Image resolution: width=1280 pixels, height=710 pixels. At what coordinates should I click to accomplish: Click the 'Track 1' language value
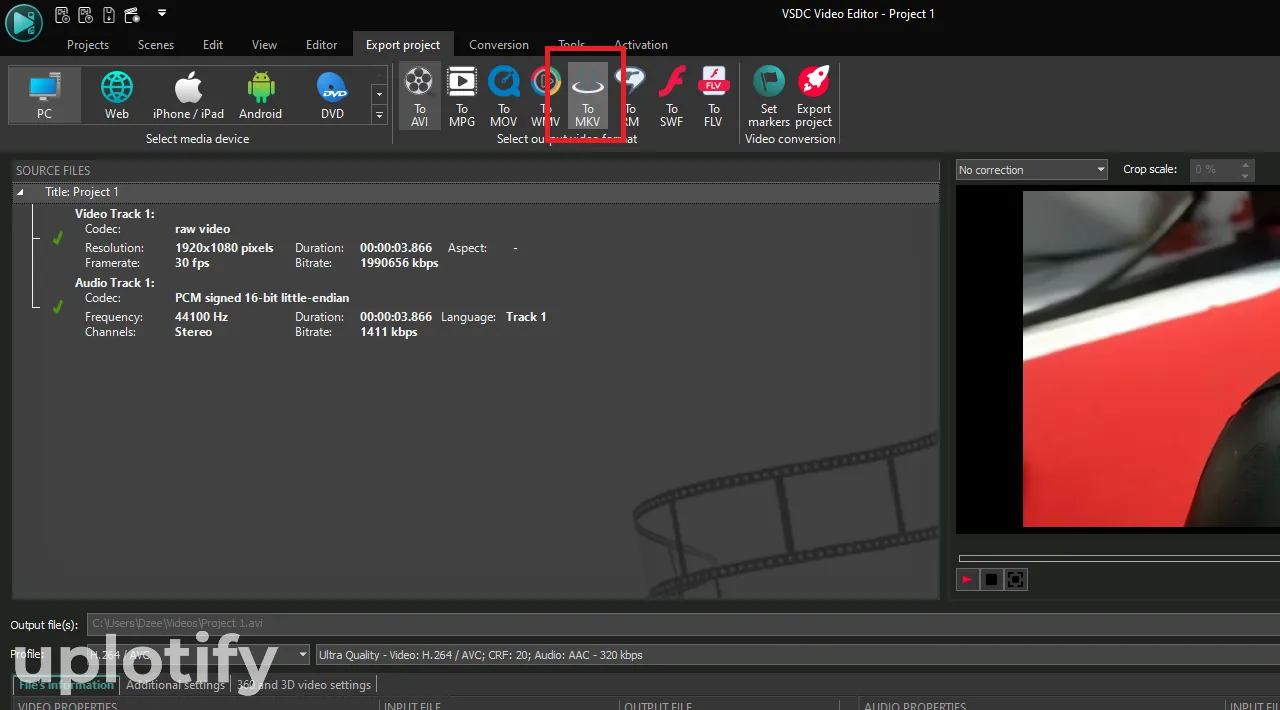[526, 317]
